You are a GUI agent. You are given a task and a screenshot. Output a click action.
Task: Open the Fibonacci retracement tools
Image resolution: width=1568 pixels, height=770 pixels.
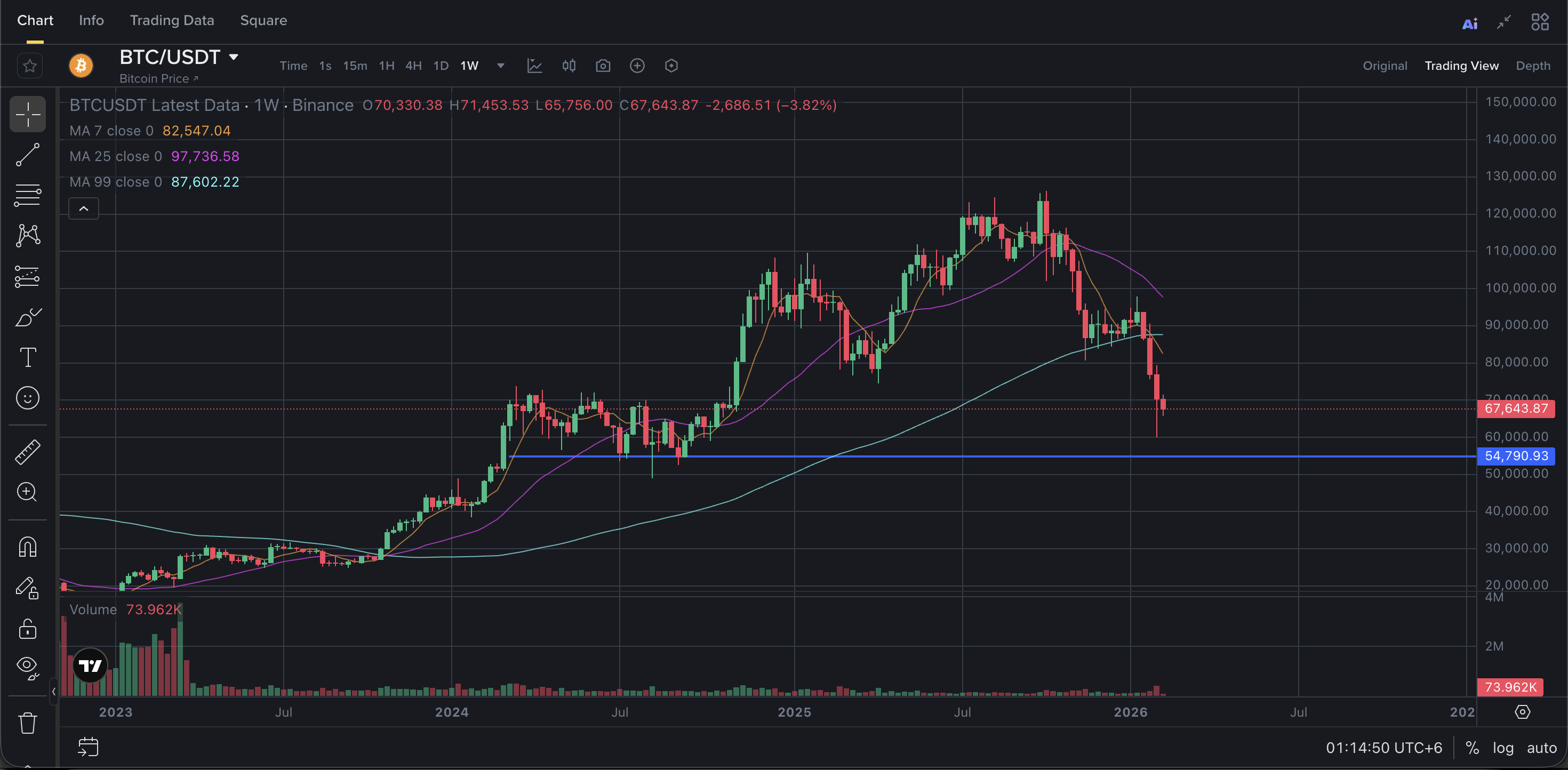(x=27, y=195)
